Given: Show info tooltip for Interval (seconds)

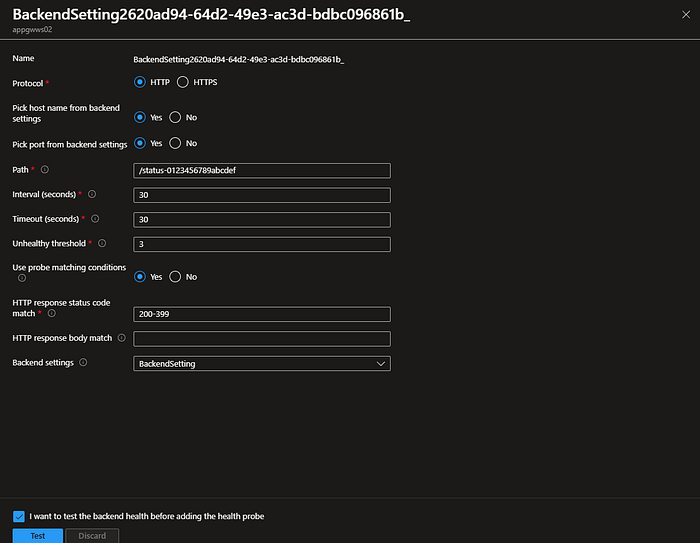Looking at the screenshot, I should pyautogui.click(x=92, y=194).
